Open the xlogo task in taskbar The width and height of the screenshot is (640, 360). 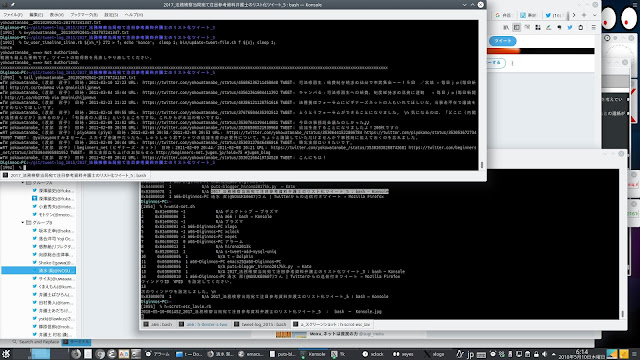click(434, 354)
